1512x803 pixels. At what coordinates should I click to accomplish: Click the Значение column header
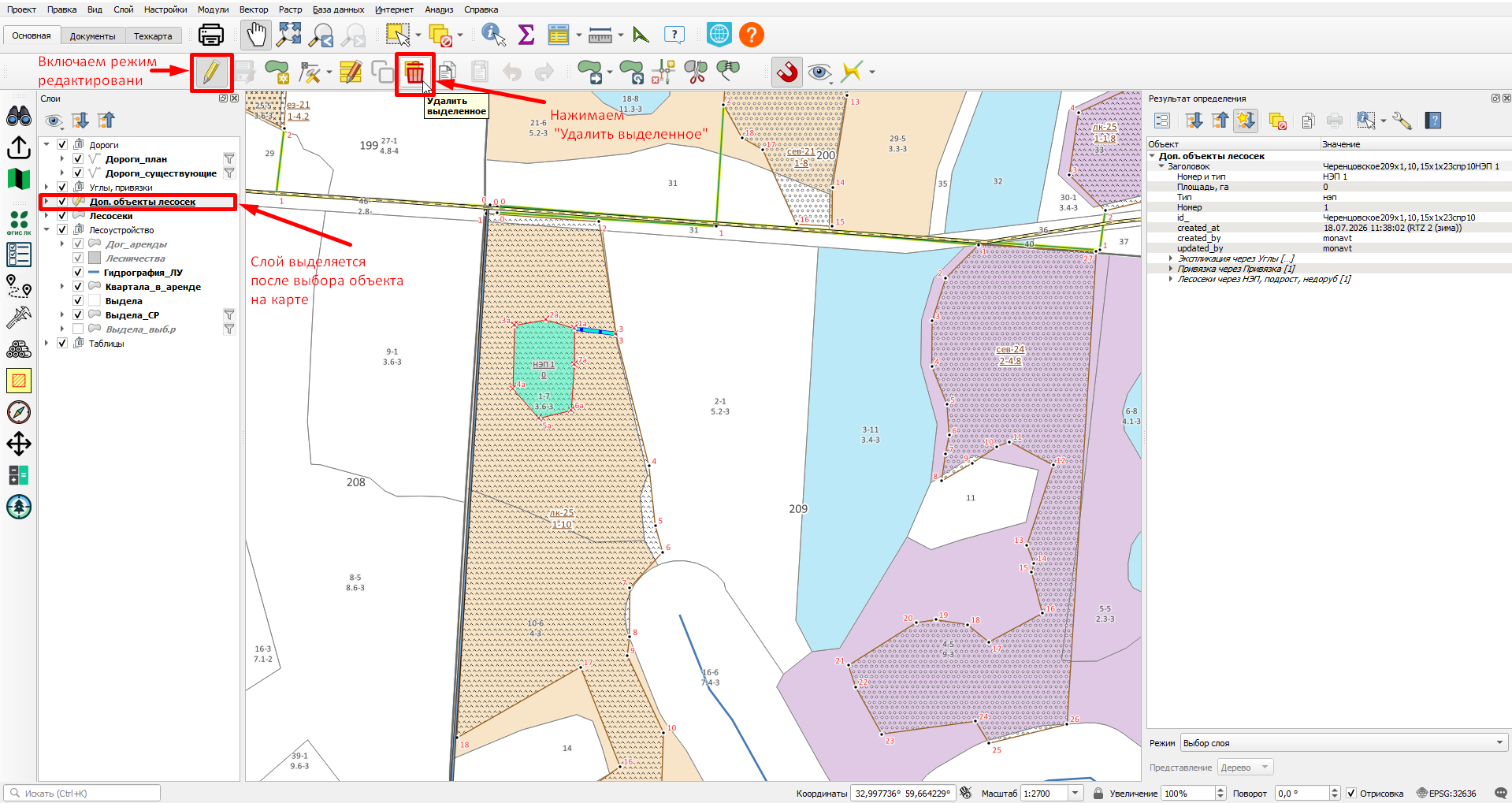point(1416,144)
